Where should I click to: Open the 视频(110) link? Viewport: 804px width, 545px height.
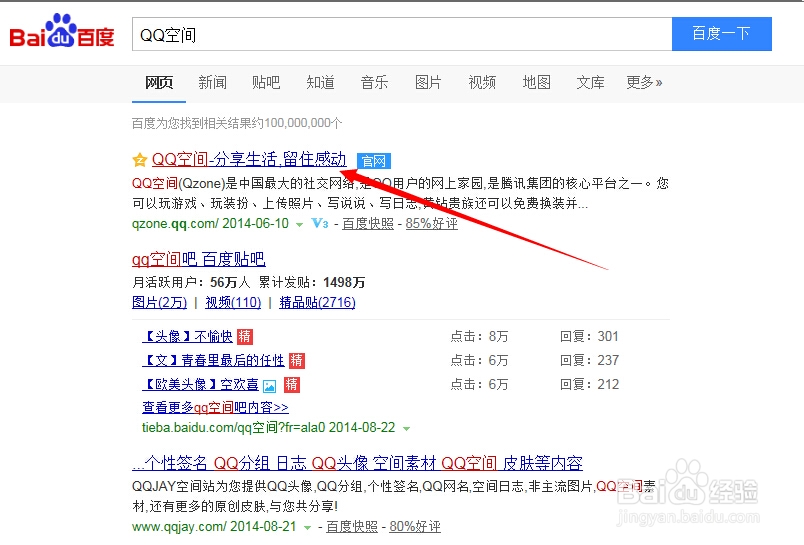(233, 302)
